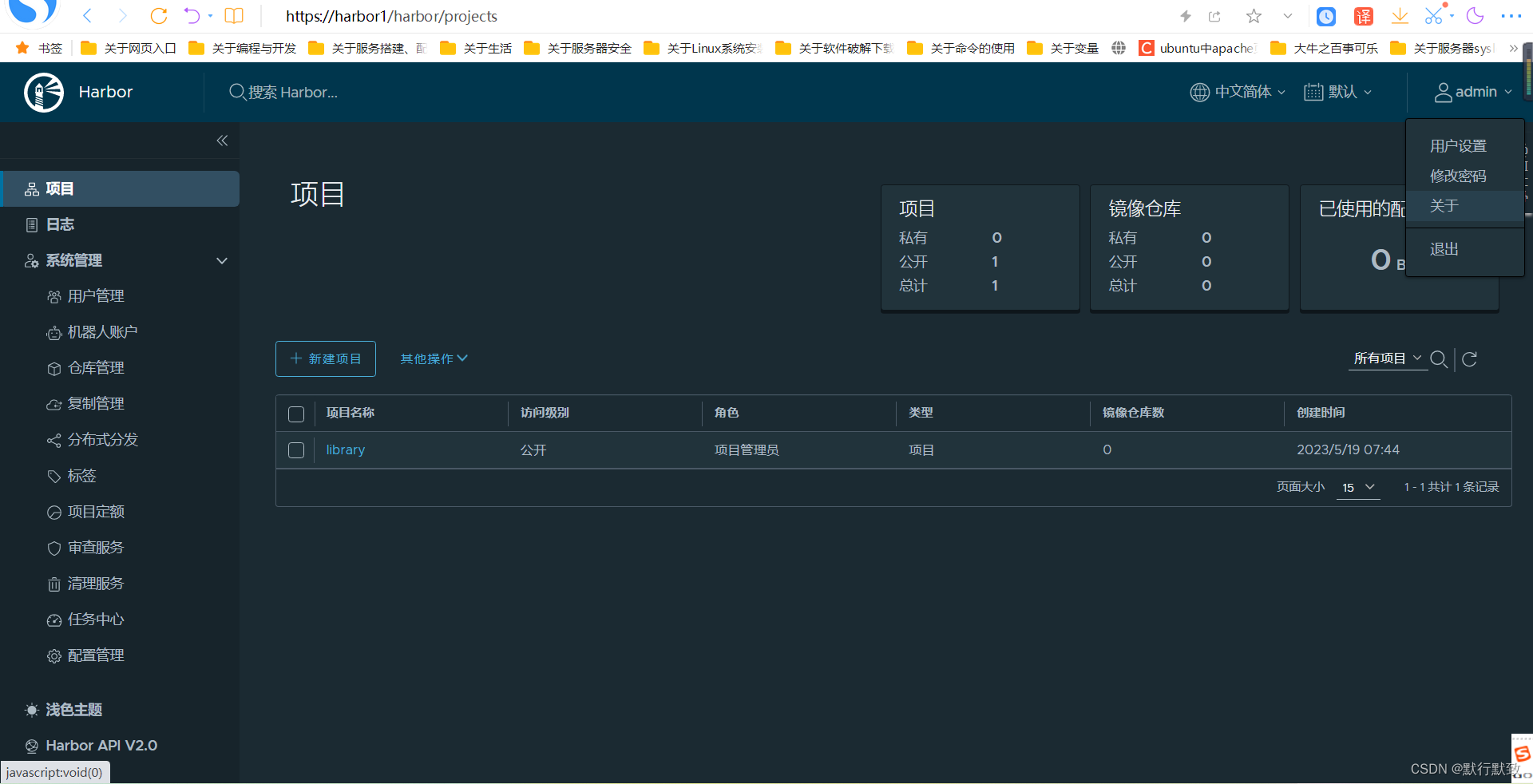Open the blue clock extension icon

click(x=1326, y=16)
